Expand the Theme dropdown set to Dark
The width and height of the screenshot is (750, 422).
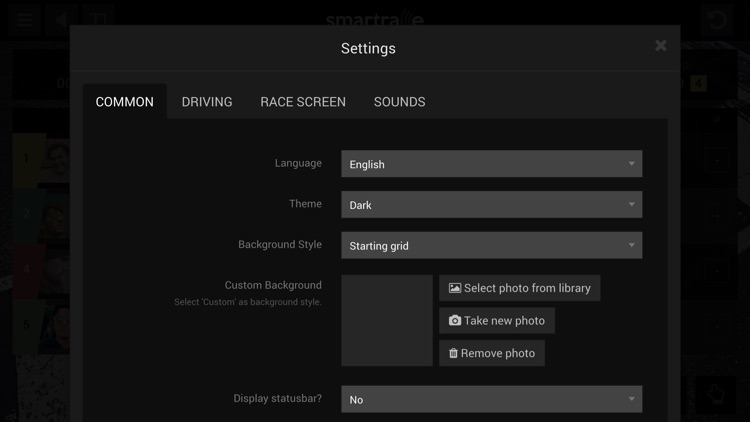[491, 205]
